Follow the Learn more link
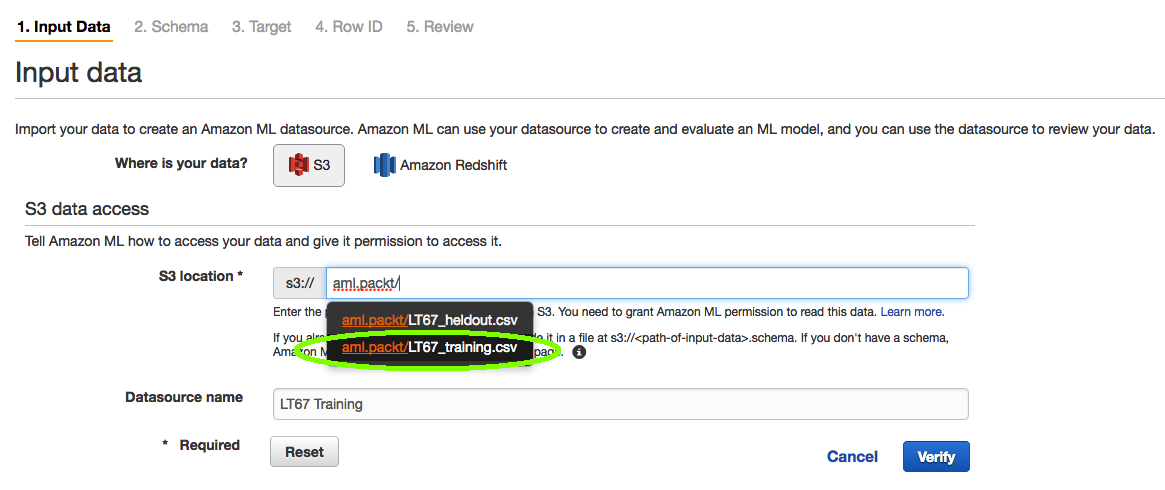 (x=913, y=312)
